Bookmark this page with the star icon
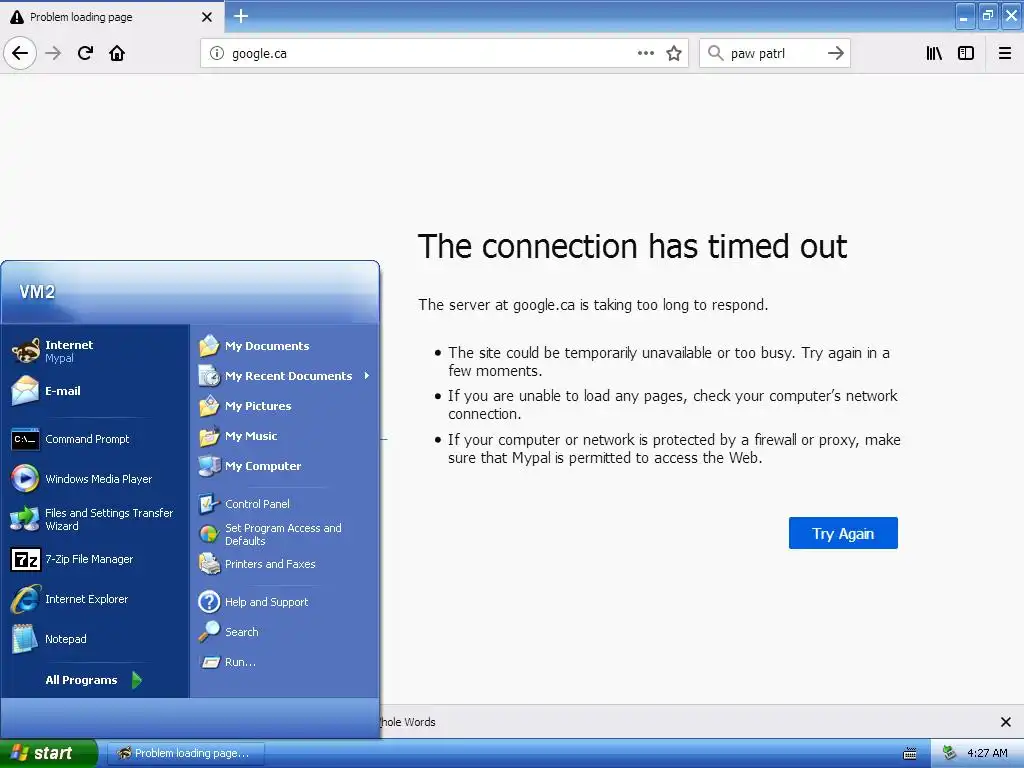1024x768 pixels. (x=674, y=54)
